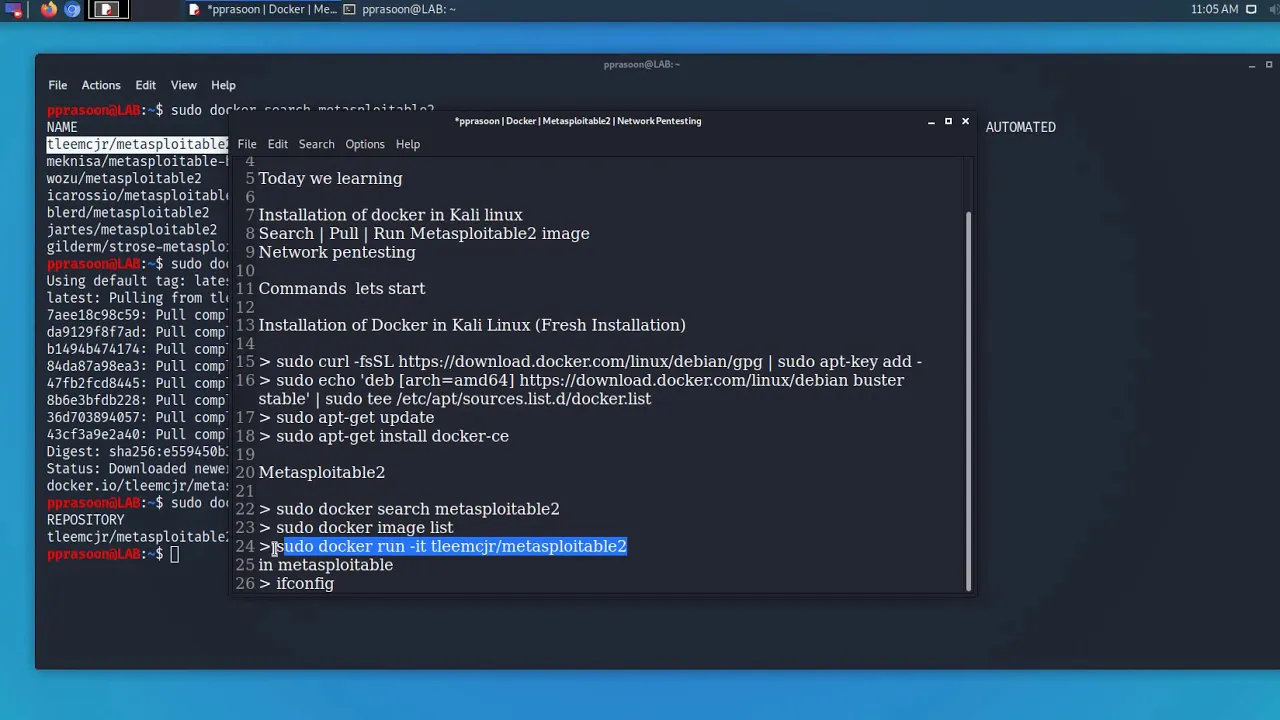Click the 'sudo docker search metasploitable2' line in editor
The height and width of the screenshot is (720, 1280).
click(x=409, y=509)
